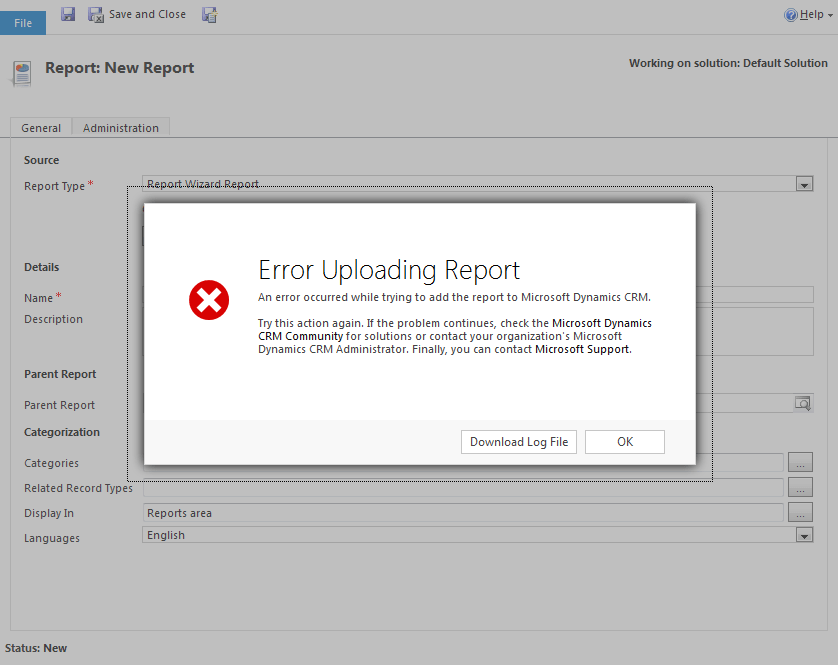Open the Display In ellipsis button
Viewport: 838px width, 665px height.
pyautogui.click(x=800, y=513)
